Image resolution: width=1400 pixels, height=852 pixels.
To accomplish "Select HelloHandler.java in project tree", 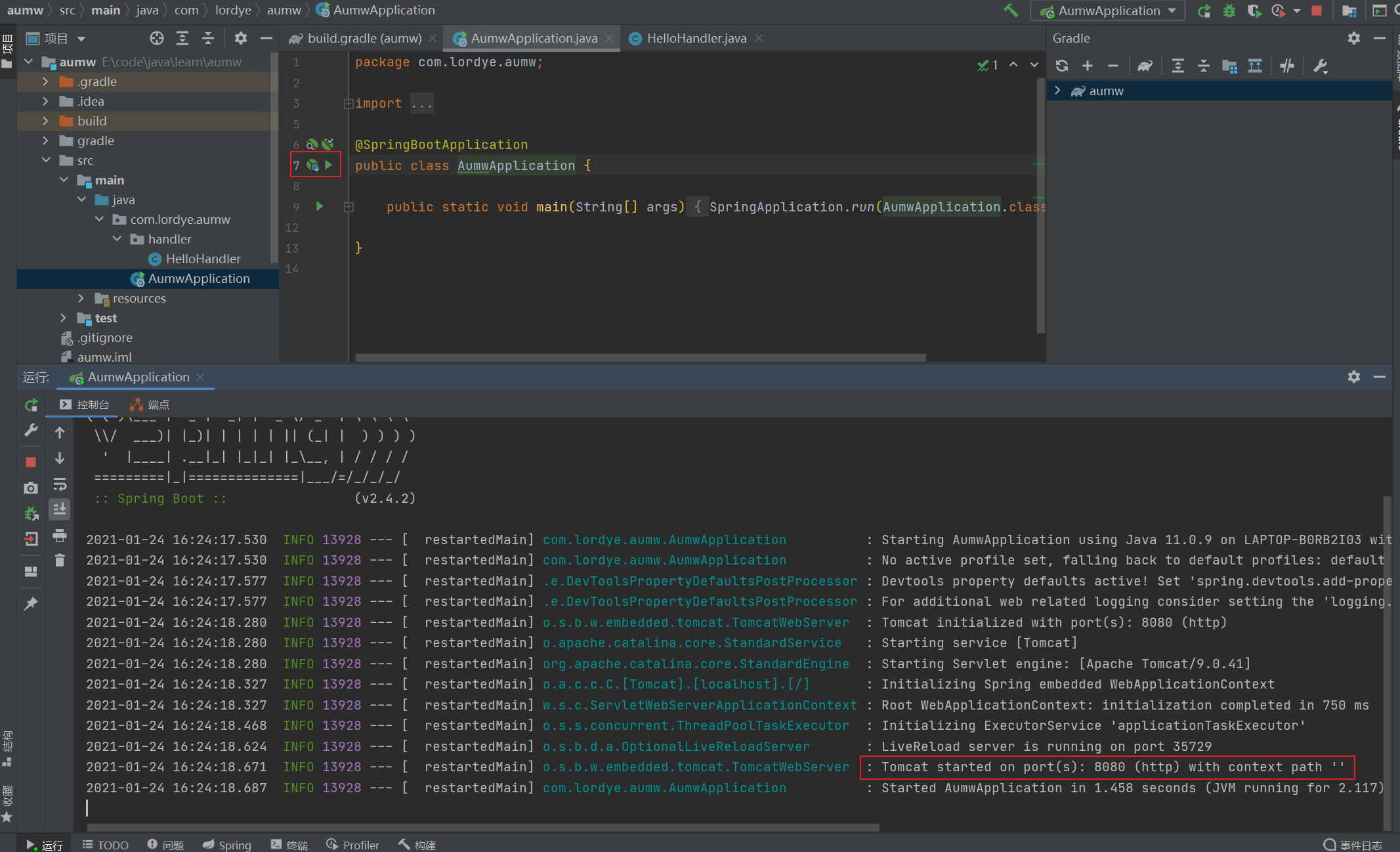I will [x=201, y=258].
